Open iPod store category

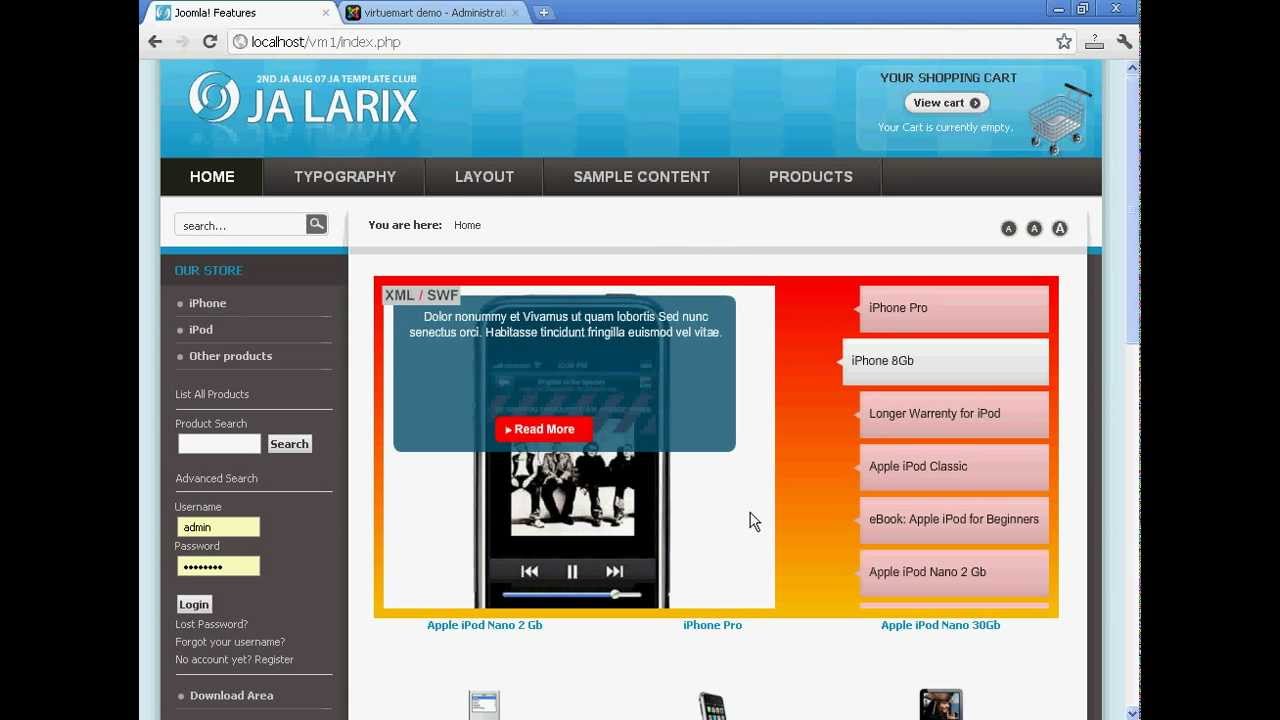201,329
